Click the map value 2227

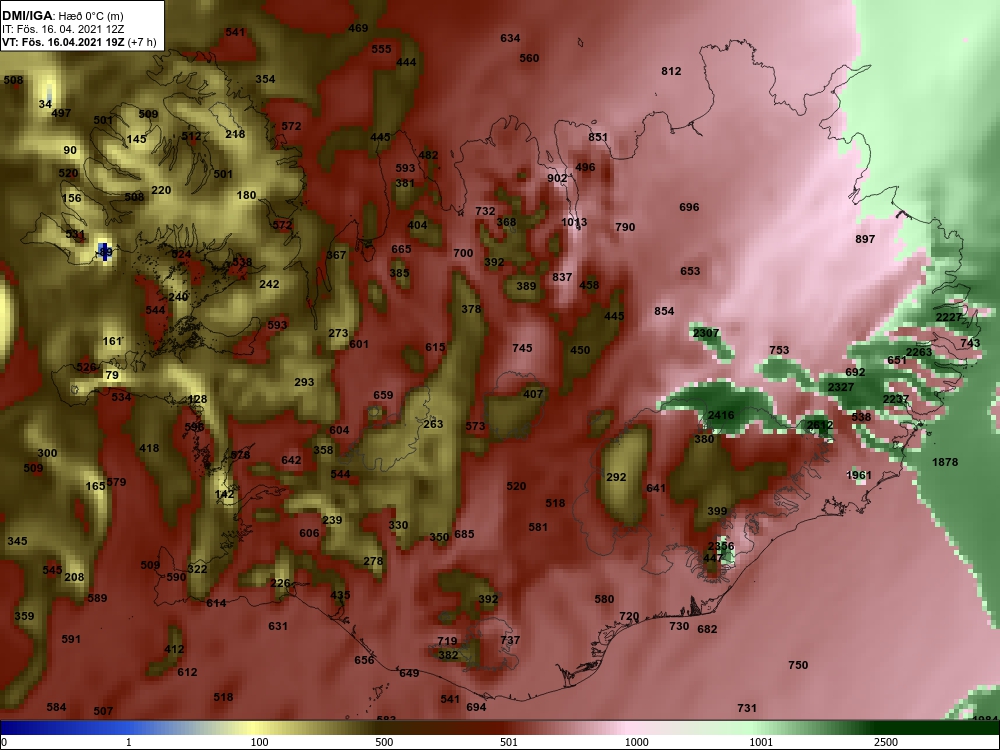[948, 317]
